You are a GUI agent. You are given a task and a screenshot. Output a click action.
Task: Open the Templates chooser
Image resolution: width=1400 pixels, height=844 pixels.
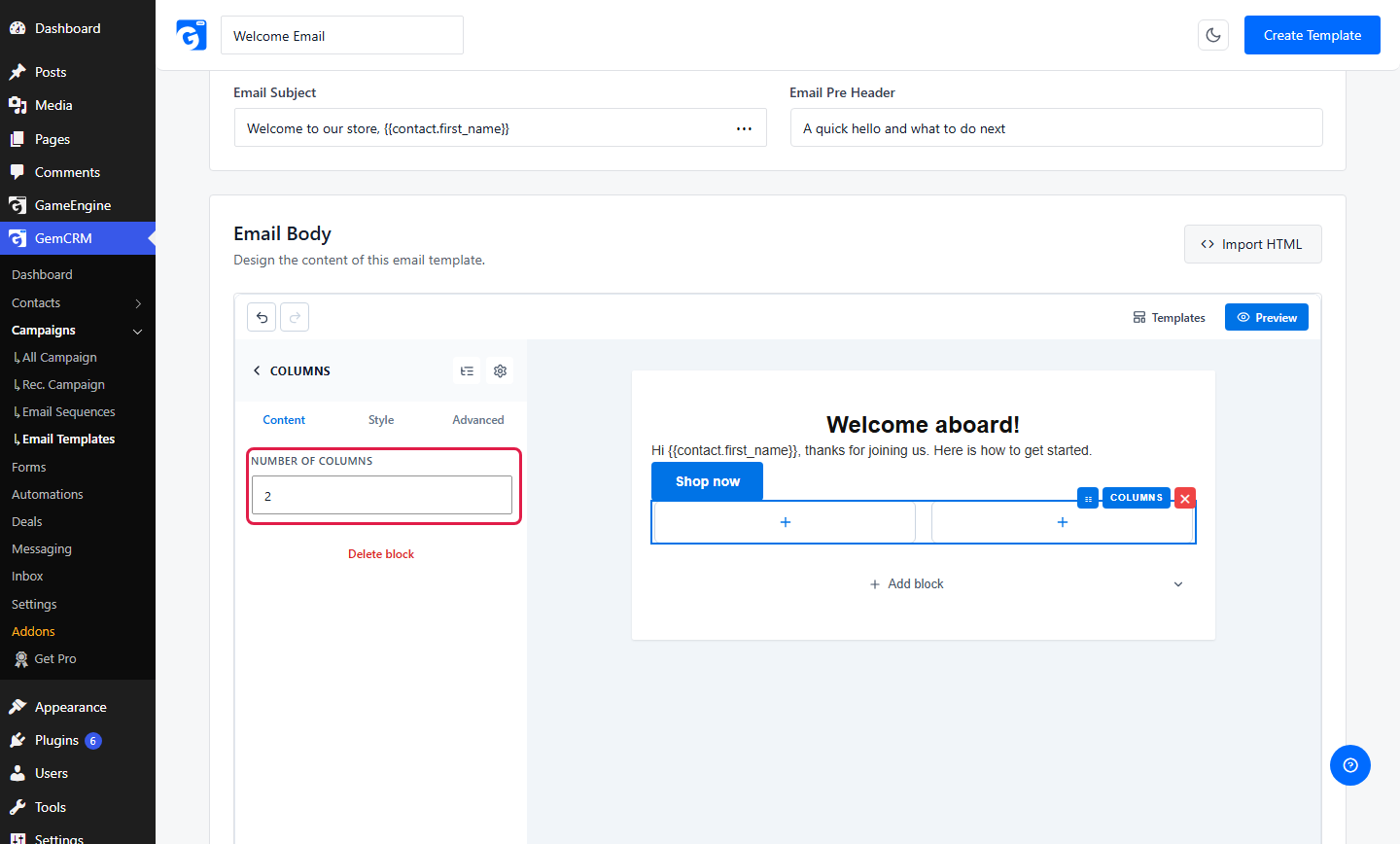coord(1169,317)
